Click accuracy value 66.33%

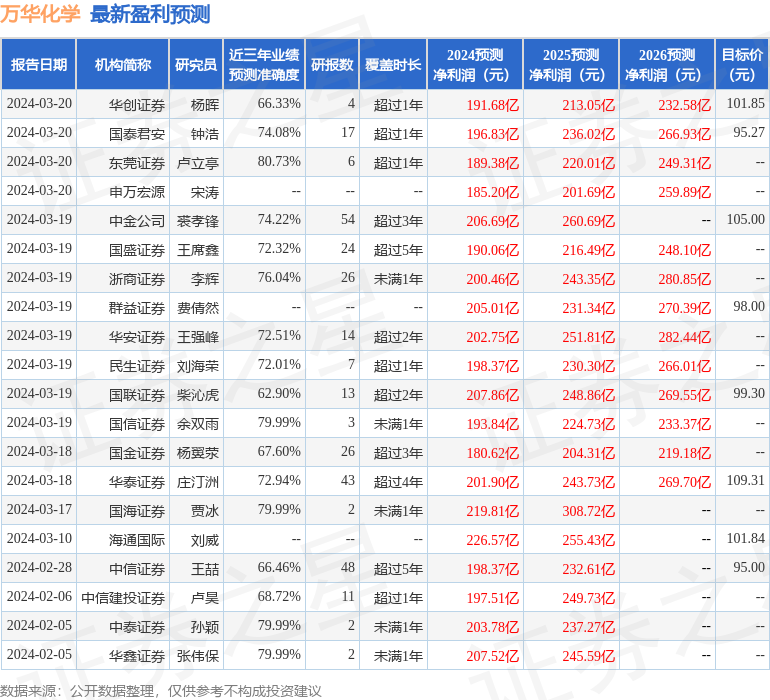point(279,103)
